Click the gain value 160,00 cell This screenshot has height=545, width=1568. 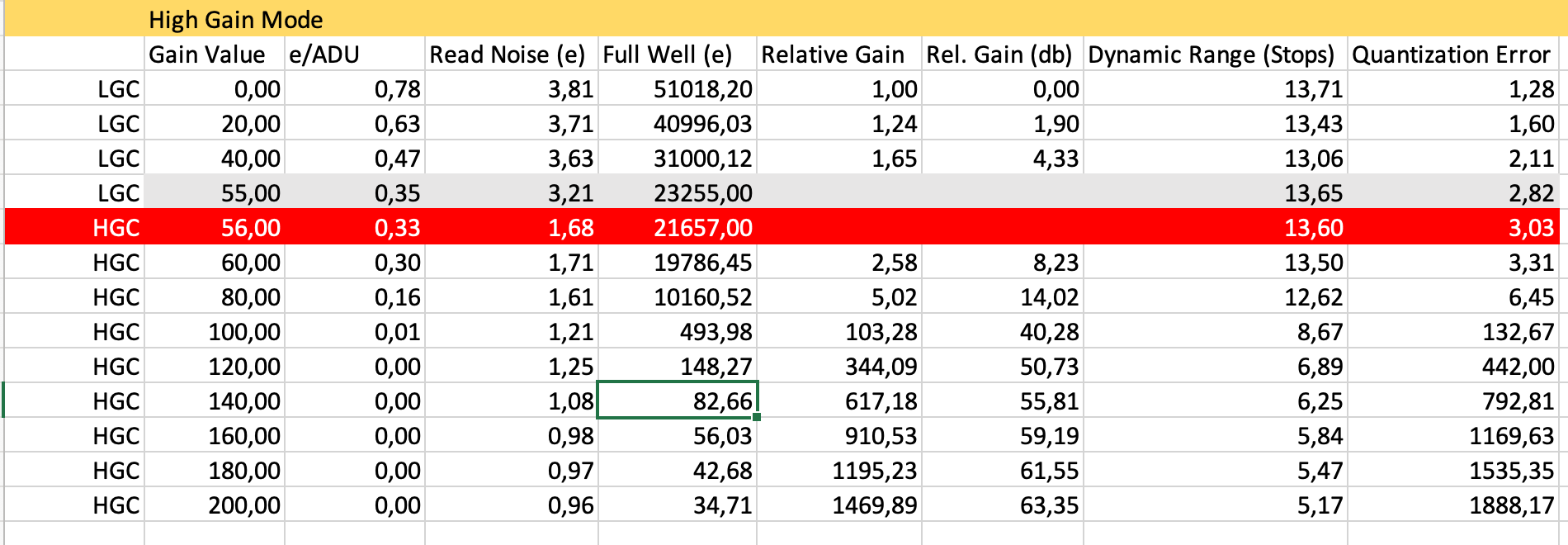(215, 435)
